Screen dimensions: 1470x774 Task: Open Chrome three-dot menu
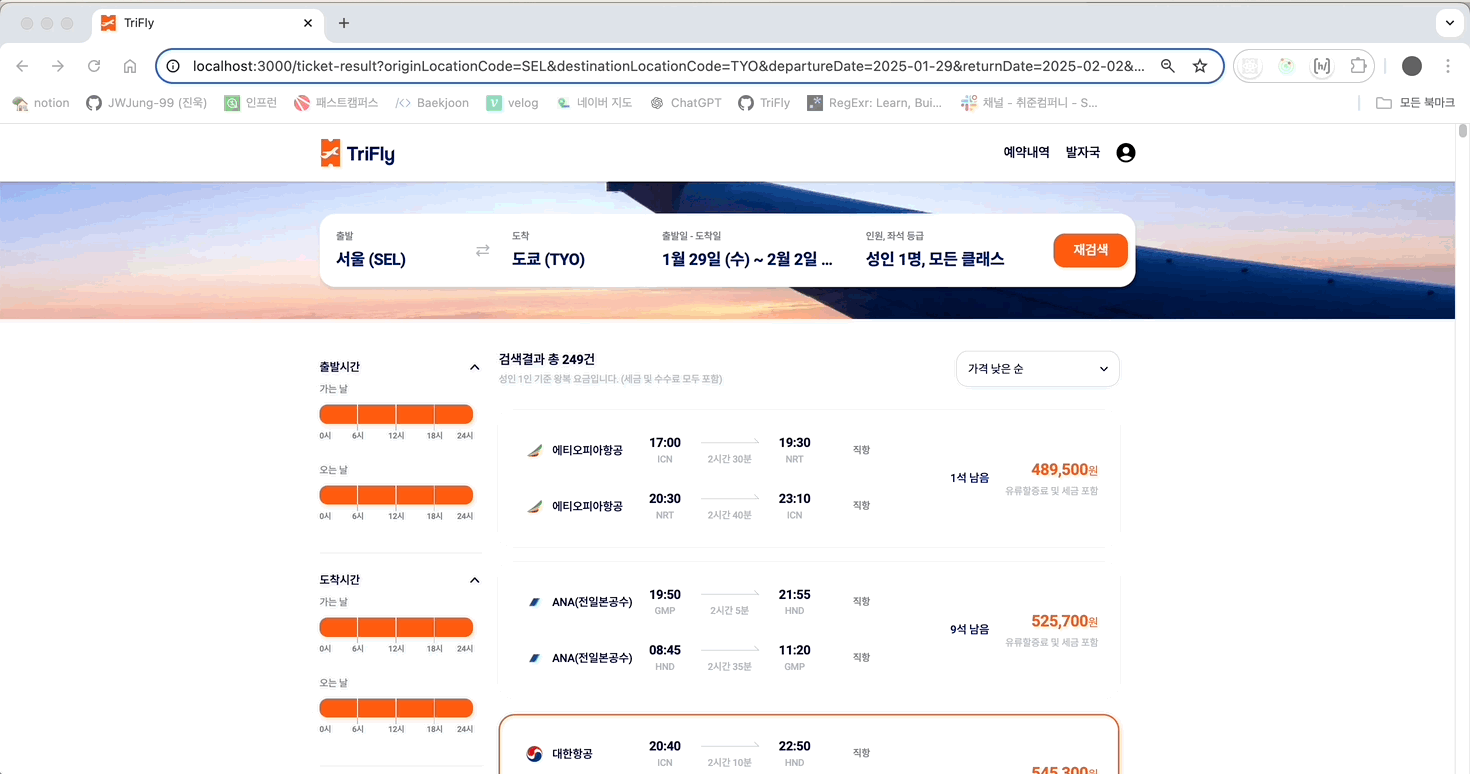tap(1448, 66)
